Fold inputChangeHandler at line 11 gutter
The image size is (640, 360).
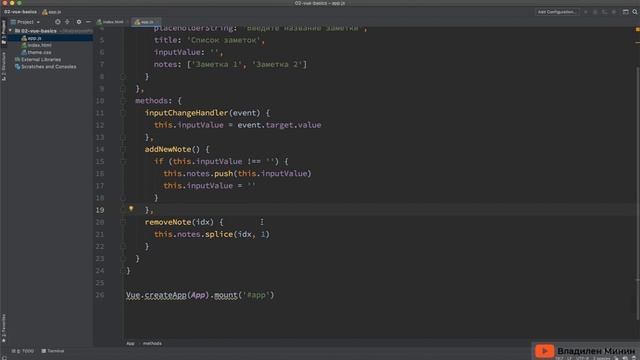coord(123,113)
